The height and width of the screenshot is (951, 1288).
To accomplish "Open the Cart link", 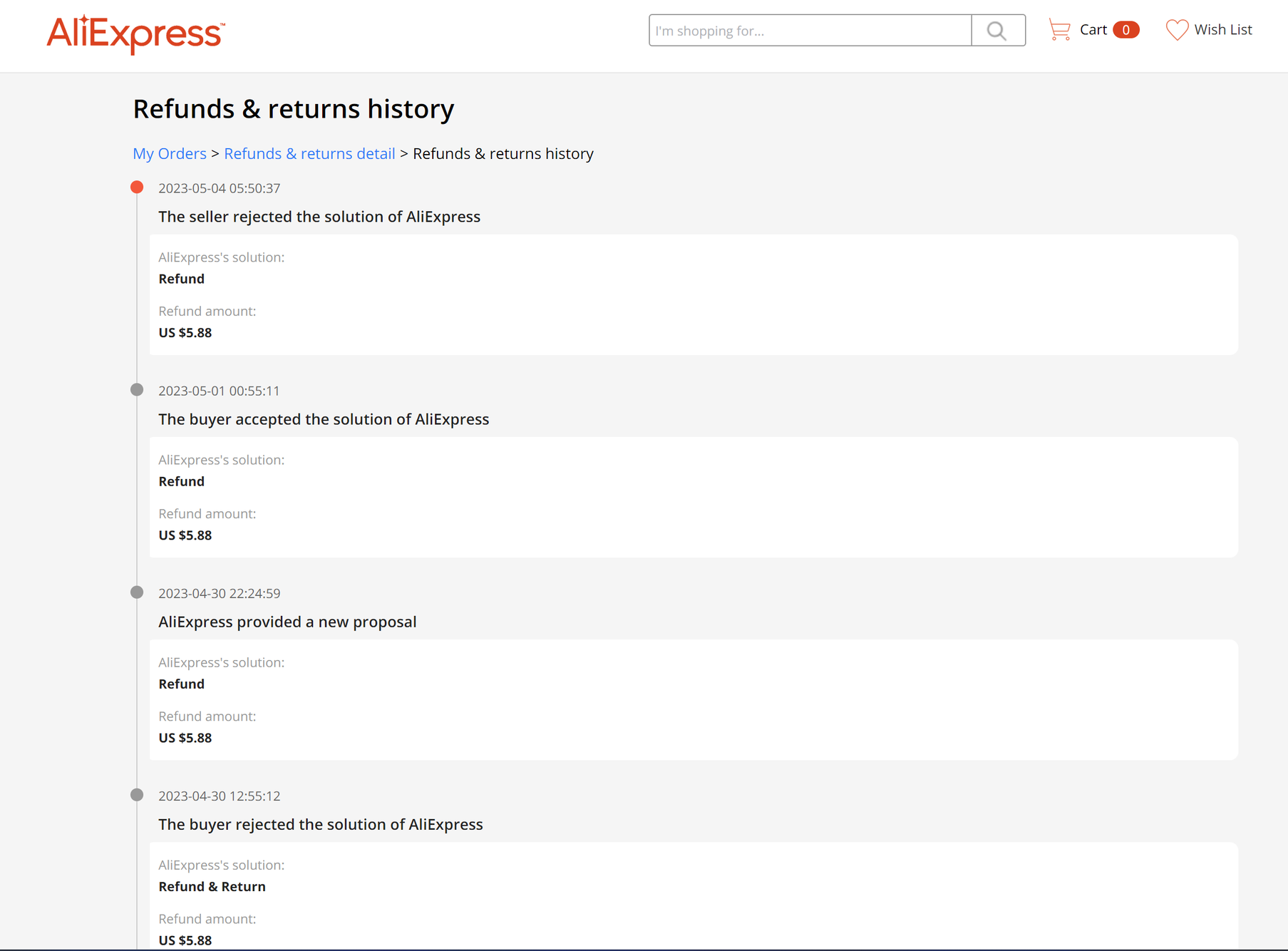I will (x=1093, y=30).
